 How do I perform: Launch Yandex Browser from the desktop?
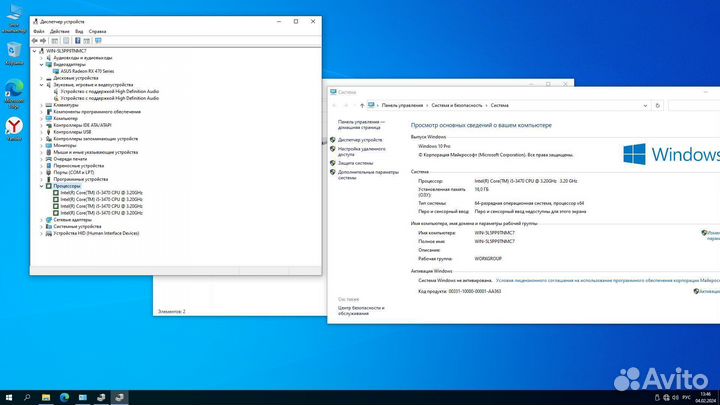[14, 128]
